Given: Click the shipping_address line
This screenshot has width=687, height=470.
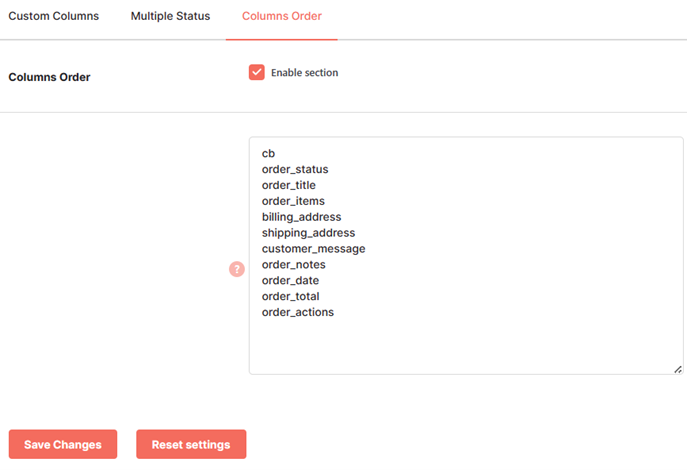Looking at the screenshot, I should (308, 233).
